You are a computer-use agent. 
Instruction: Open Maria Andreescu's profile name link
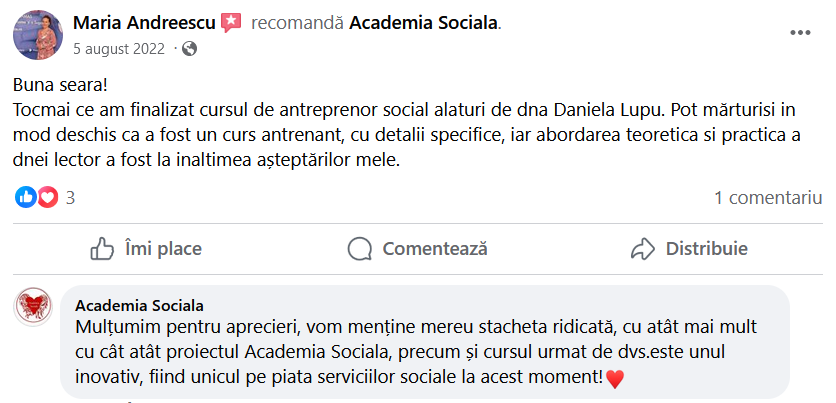pos(144,22)
